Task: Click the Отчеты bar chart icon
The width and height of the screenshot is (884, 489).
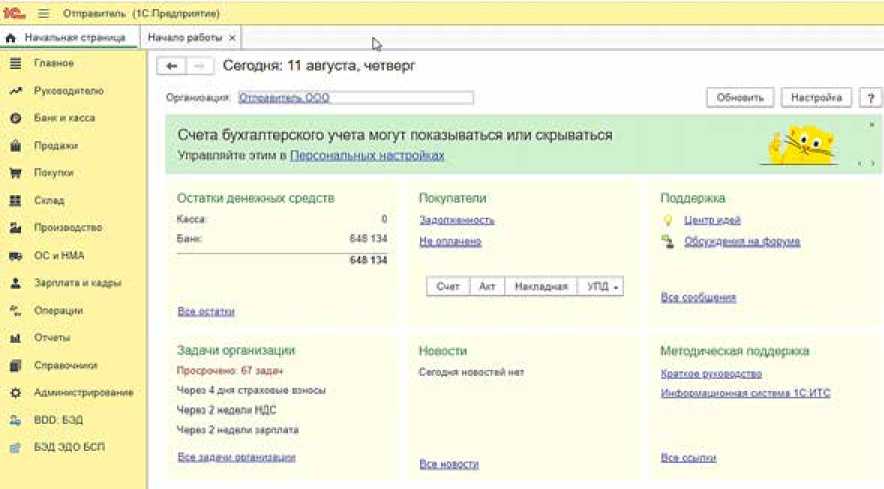Action: coord(16,337)
